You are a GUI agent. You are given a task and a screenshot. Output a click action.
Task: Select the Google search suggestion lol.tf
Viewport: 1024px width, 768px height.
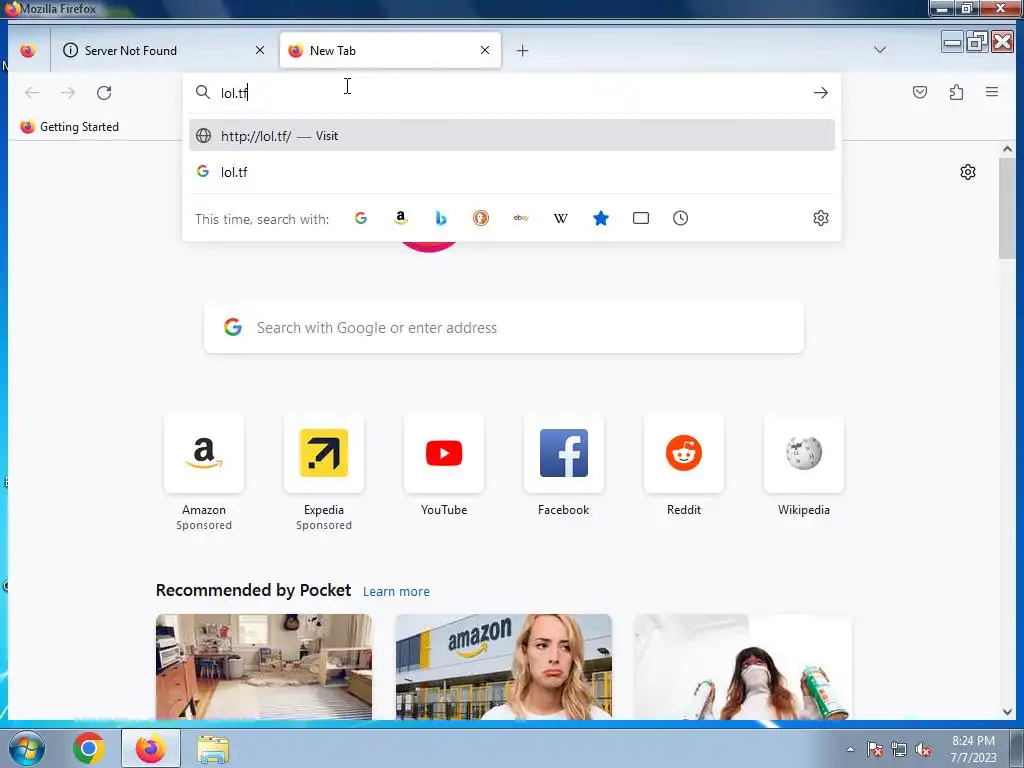tap(511, 172)
